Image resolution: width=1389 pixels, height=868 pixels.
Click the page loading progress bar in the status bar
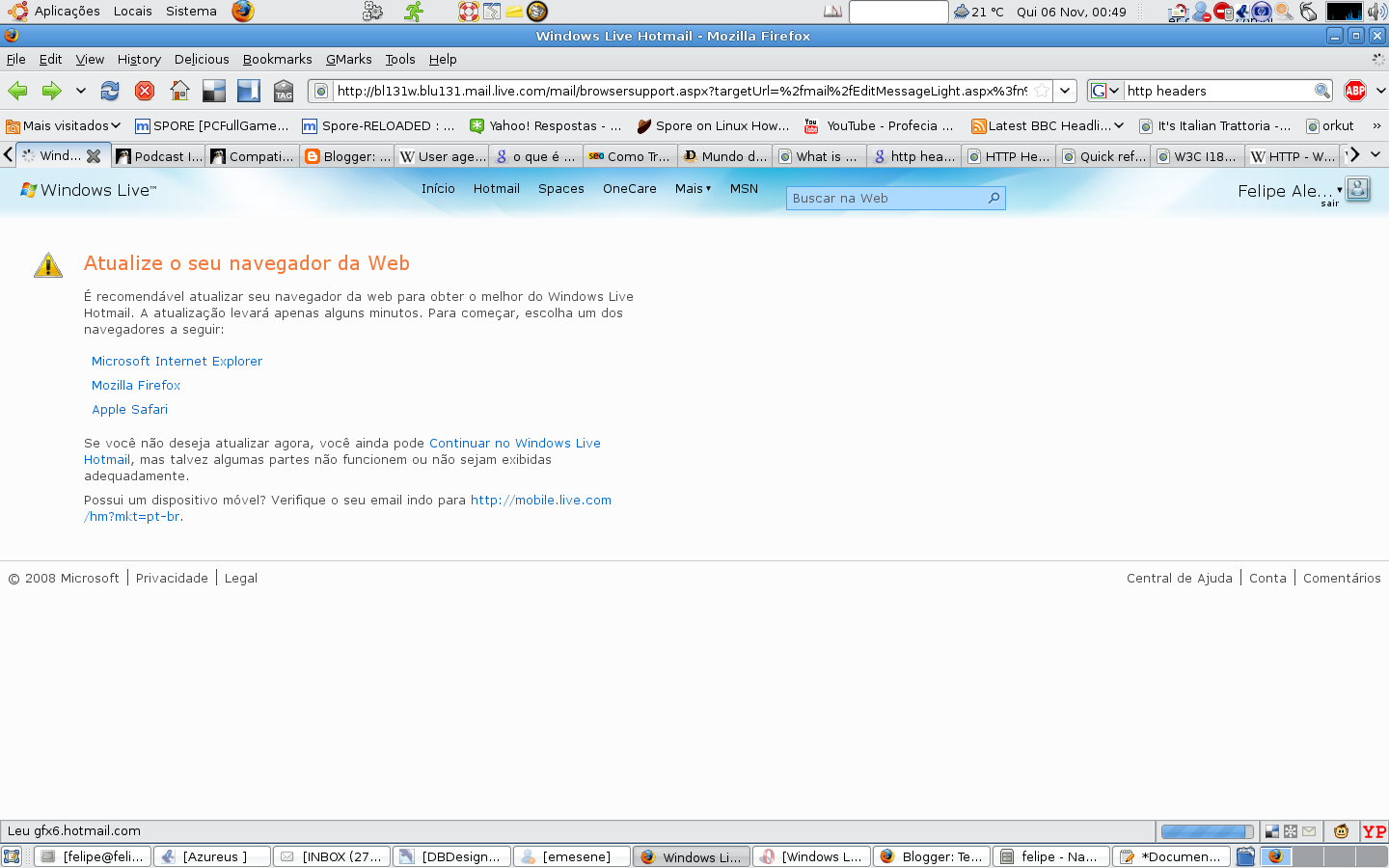point(1208,831)
